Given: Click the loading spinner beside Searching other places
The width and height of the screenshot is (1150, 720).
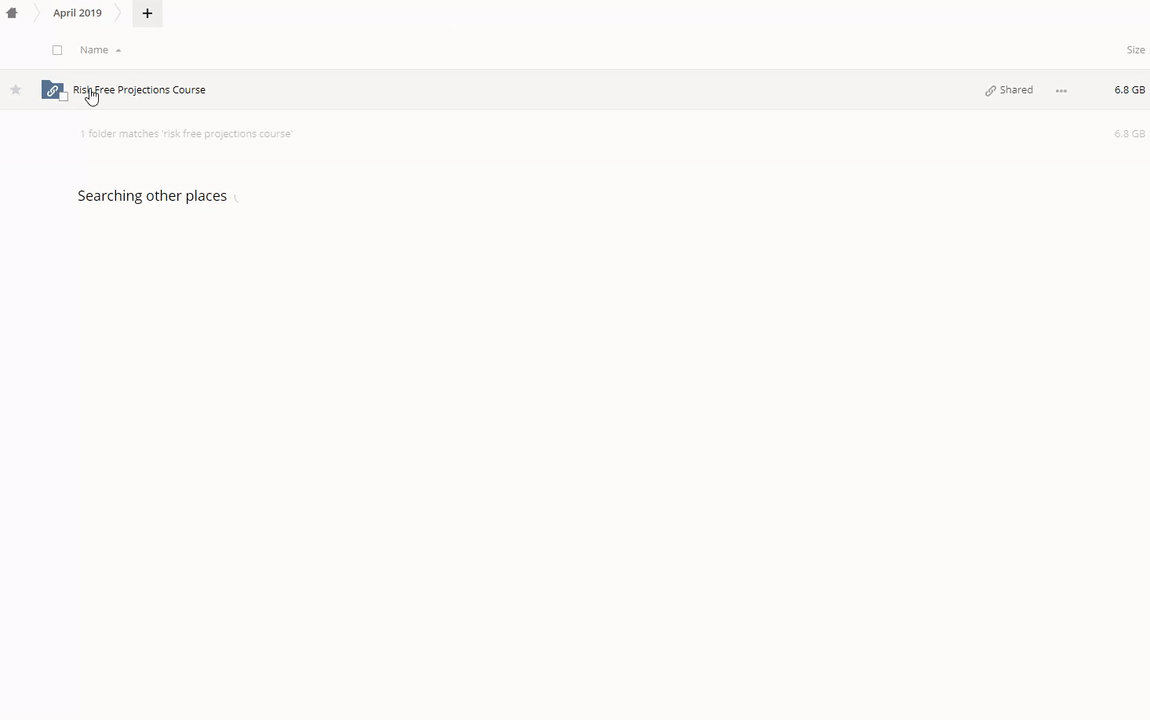Looking at the screenshot, I should pyautogui.click(x=236, y=197).
